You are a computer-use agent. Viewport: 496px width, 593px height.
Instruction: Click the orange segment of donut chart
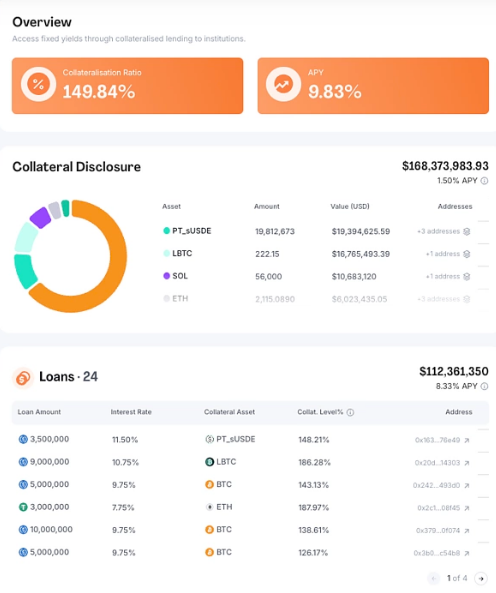[x=118, y=256]
